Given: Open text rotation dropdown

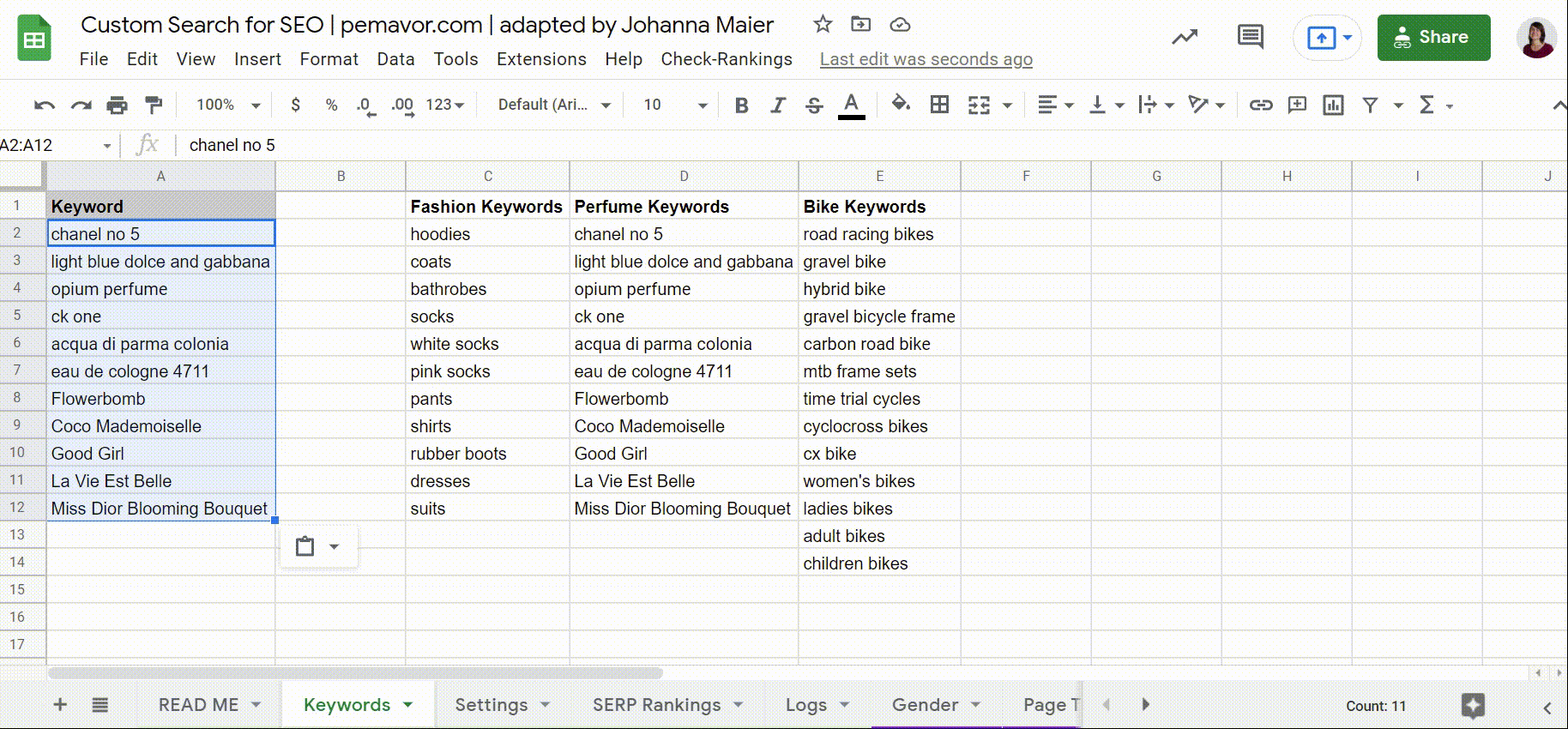Looking at the screenshot, I should [1206, 105].
